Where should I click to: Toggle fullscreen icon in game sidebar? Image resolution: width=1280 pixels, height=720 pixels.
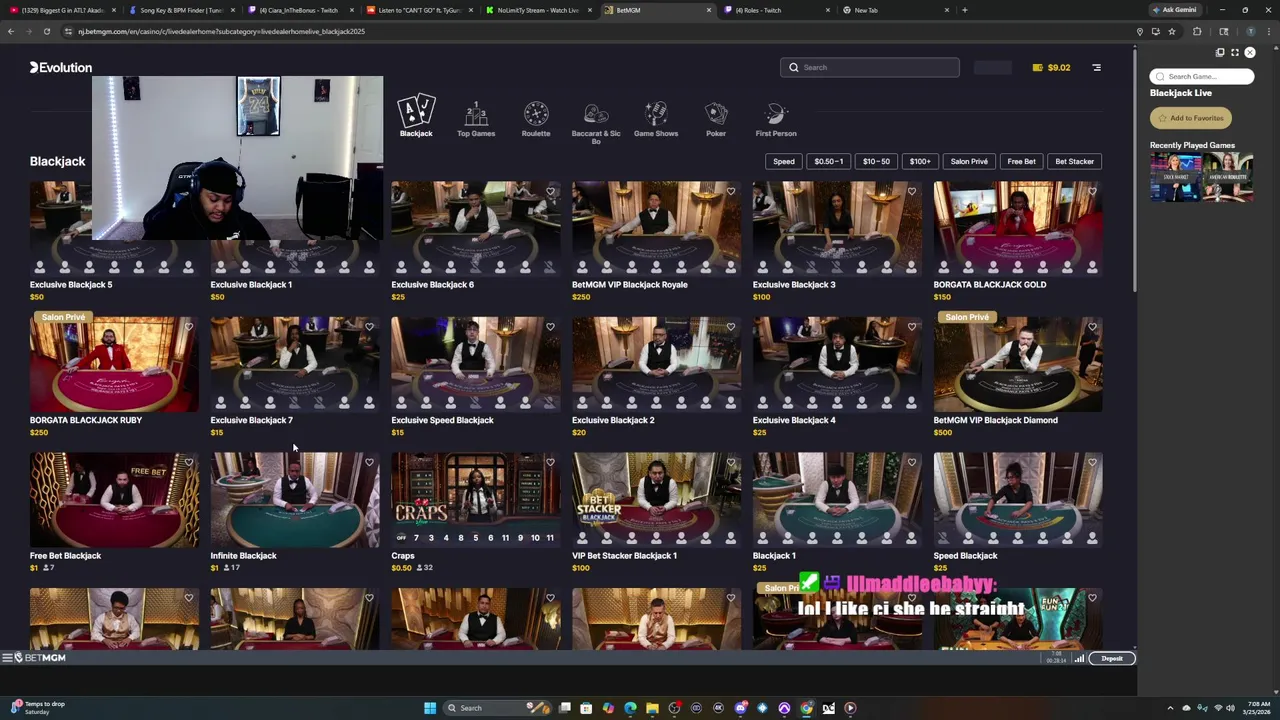click(1235, 52)
